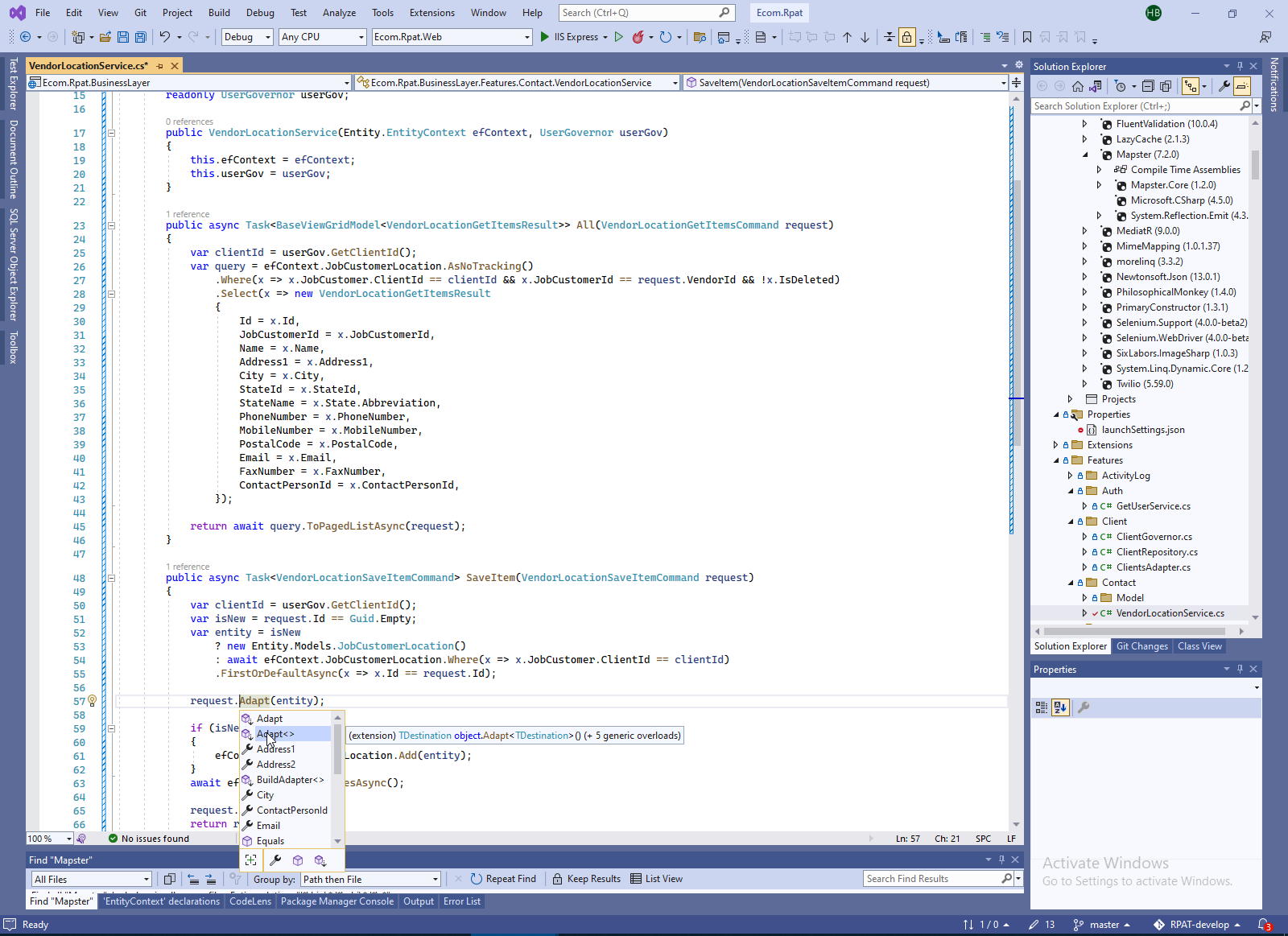Expand the Extensions folder in Solution Explorer

1055,445
